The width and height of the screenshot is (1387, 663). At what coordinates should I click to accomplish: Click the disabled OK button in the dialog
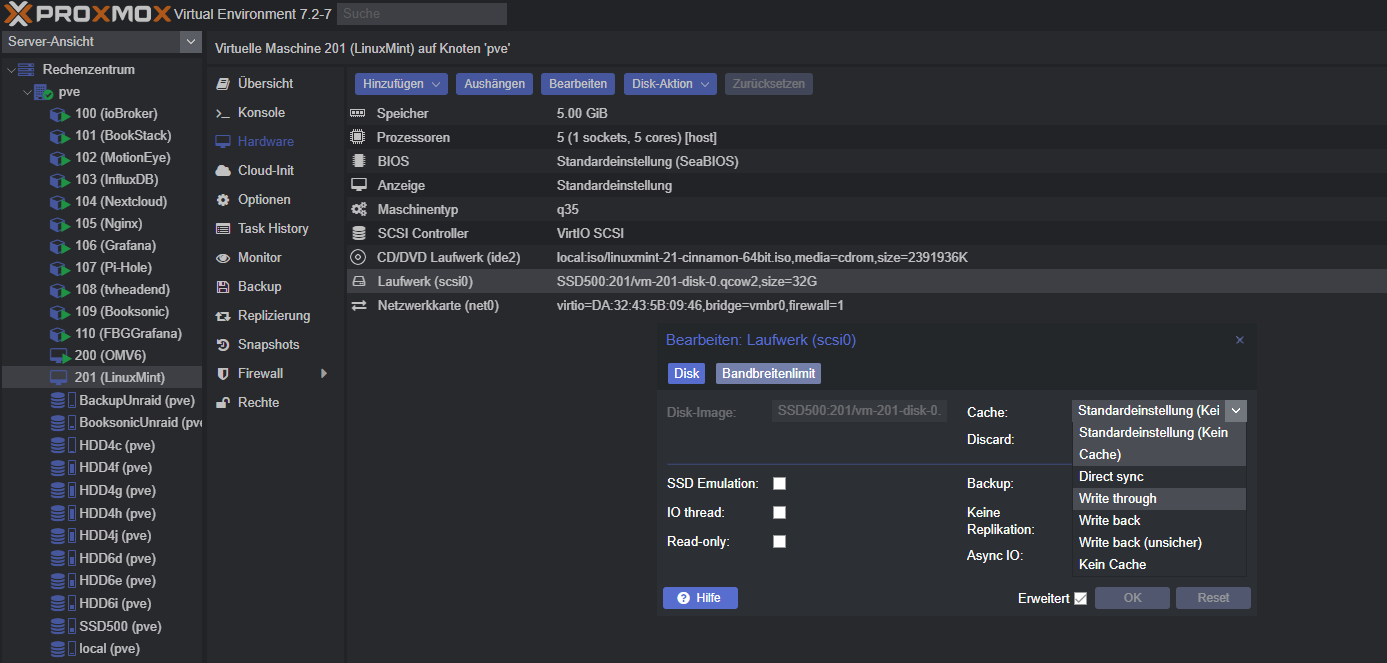tap(1132, 598)
